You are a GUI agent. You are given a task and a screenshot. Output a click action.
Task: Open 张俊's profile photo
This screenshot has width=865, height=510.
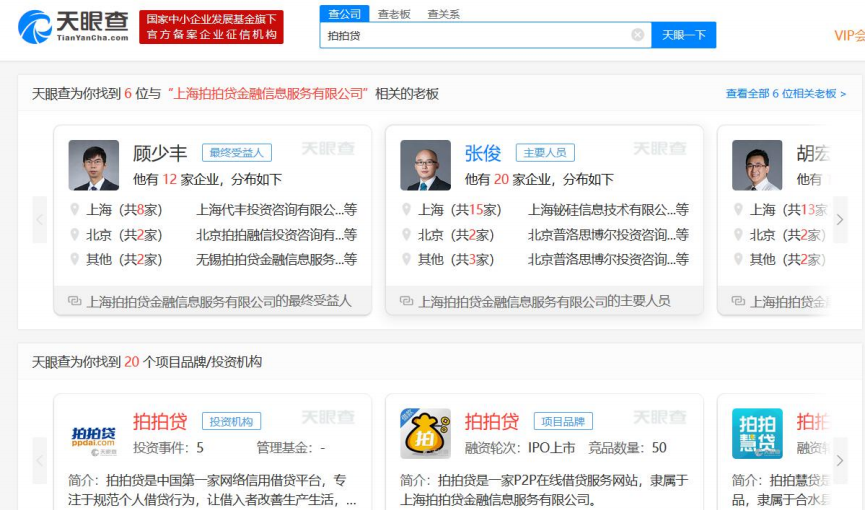[x=425, y=165]
